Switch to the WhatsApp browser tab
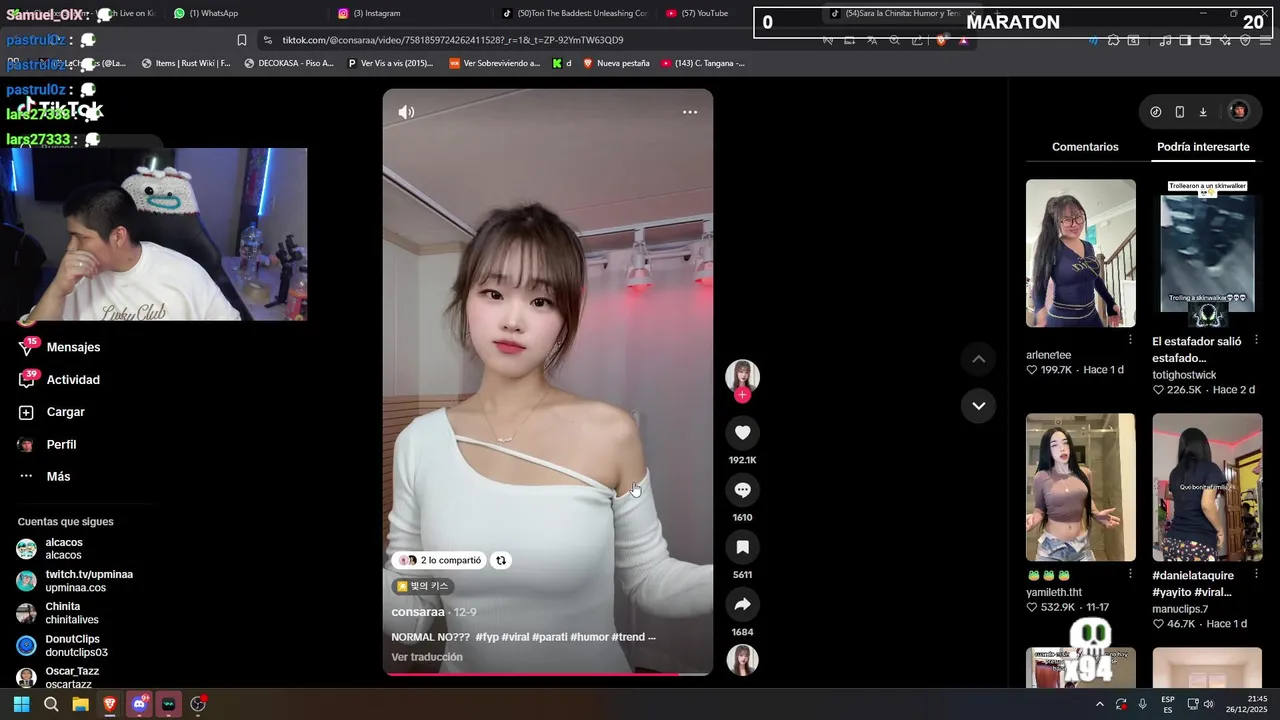 click(x=207, y=13)
